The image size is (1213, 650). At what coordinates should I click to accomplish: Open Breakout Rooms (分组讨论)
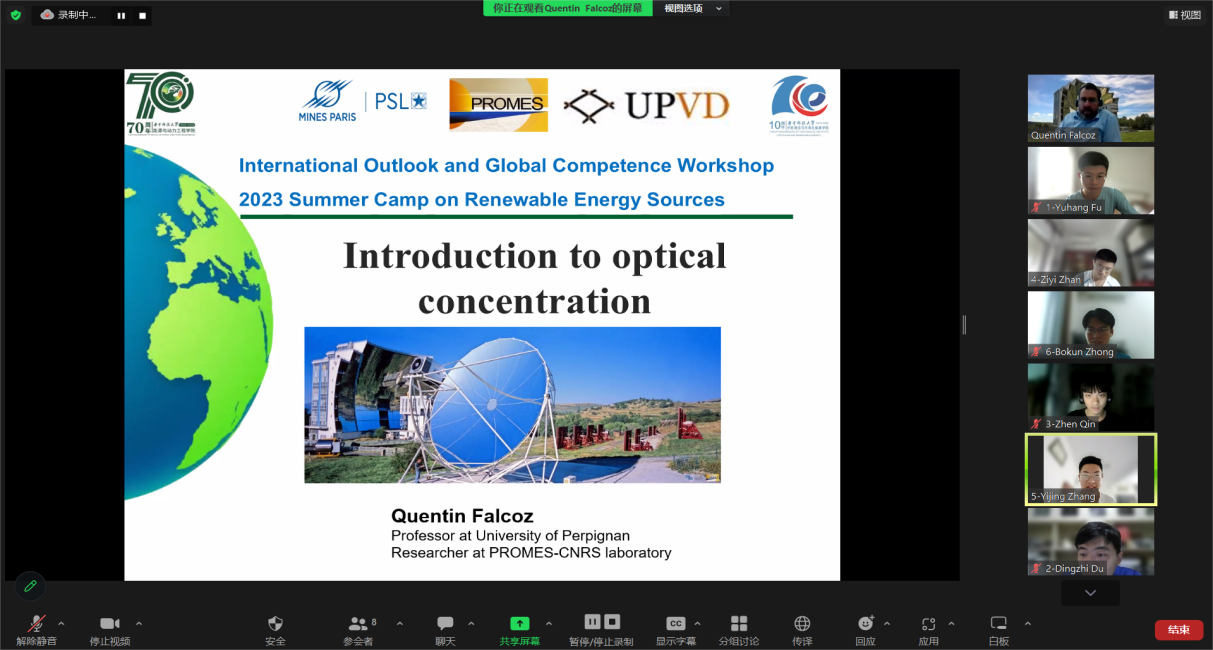(x=739, y=624)
